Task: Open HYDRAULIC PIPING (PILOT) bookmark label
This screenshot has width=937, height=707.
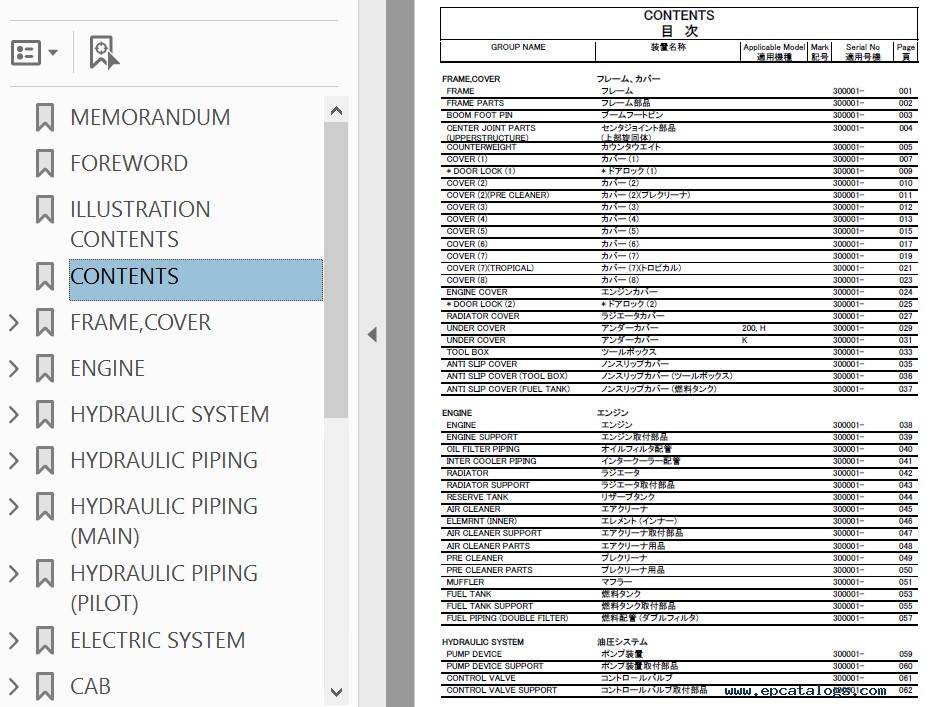Action: (164, 588)
